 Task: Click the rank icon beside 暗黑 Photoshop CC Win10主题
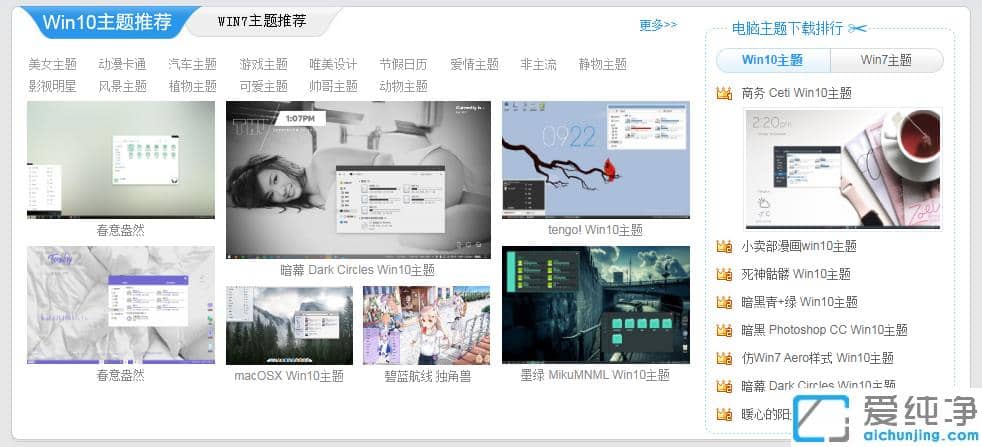click(725, 330)
